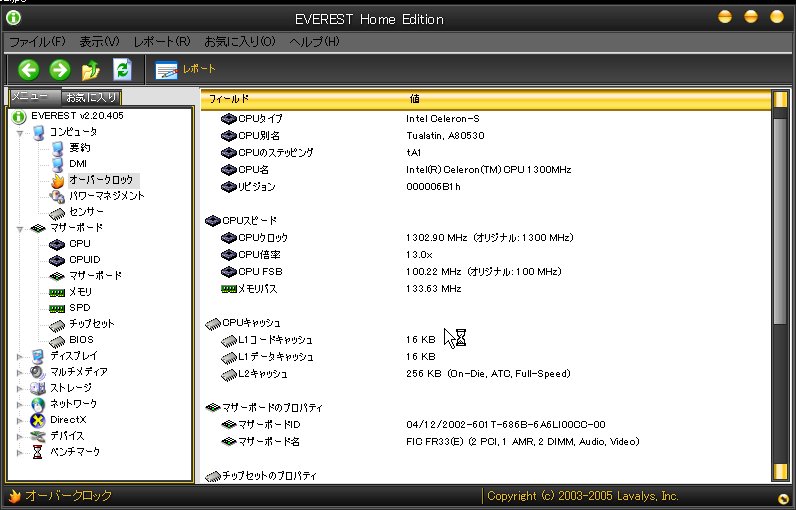Viewport: 796px width, 510px height.
Task: Select the CPU別名 row
Action: (x=486, y=135)
